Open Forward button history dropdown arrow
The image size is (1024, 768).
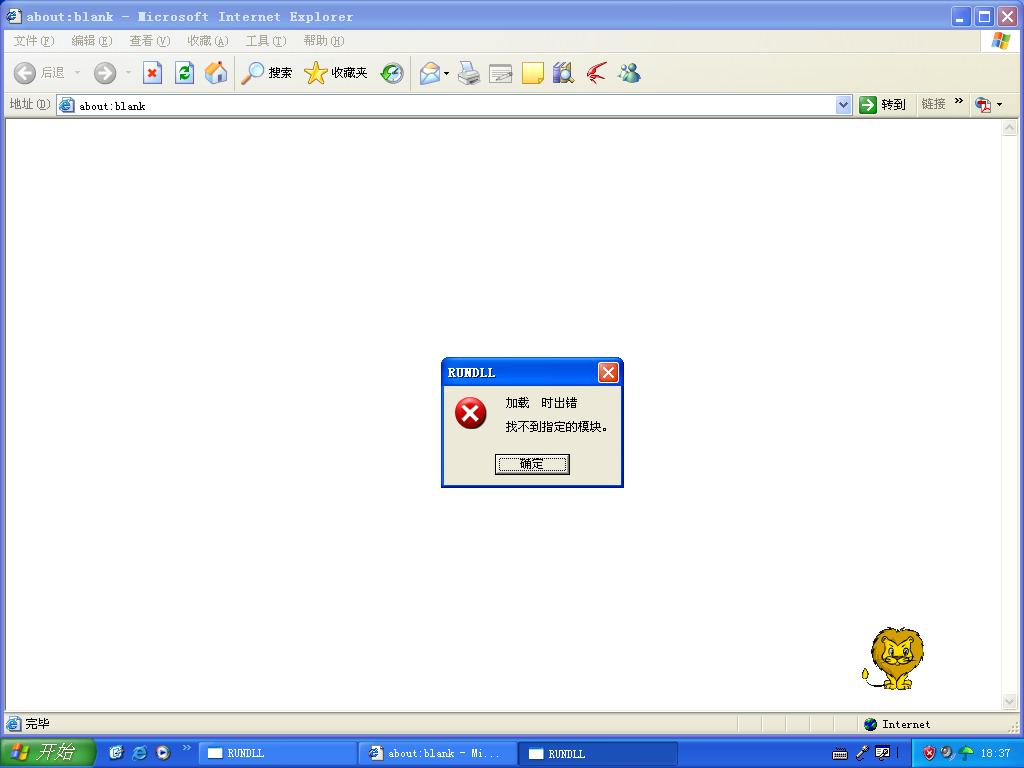coord(128,72)
